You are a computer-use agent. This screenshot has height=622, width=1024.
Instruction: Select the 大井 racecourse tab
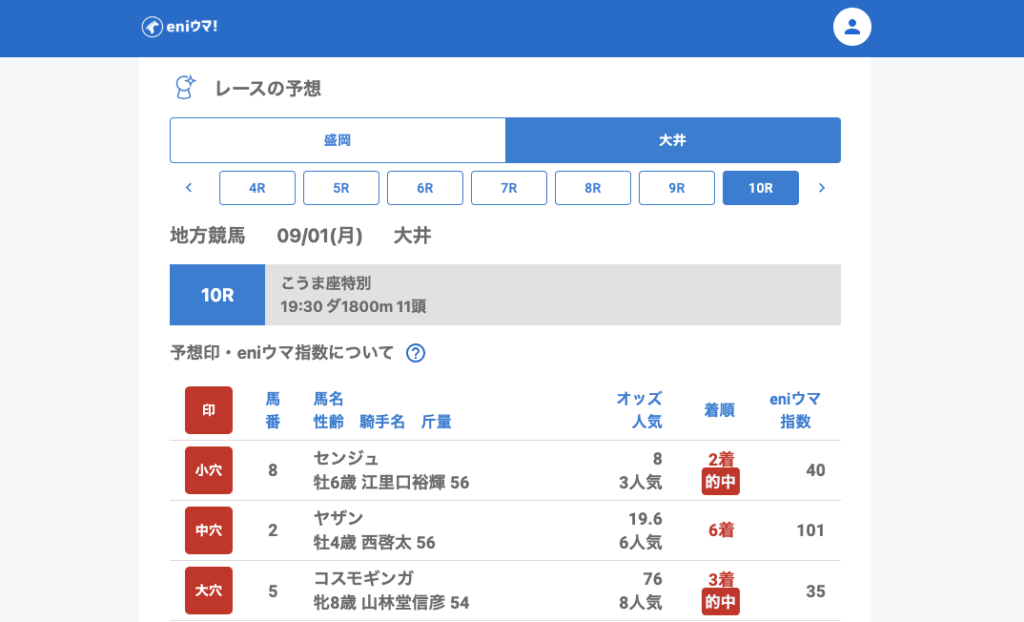672,140
